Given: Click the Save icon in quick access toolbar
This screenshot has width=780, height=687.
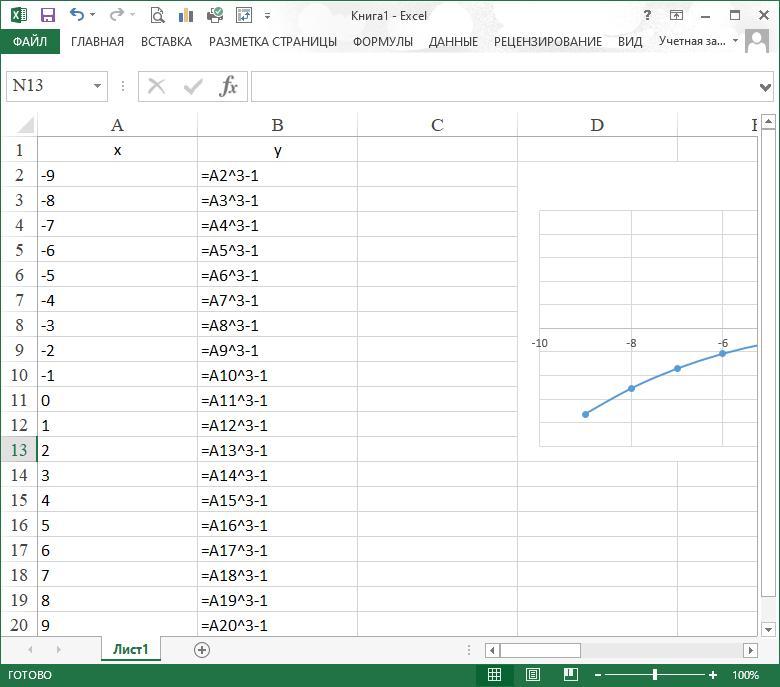Looking at the screenshot, I should pos(47,15).
